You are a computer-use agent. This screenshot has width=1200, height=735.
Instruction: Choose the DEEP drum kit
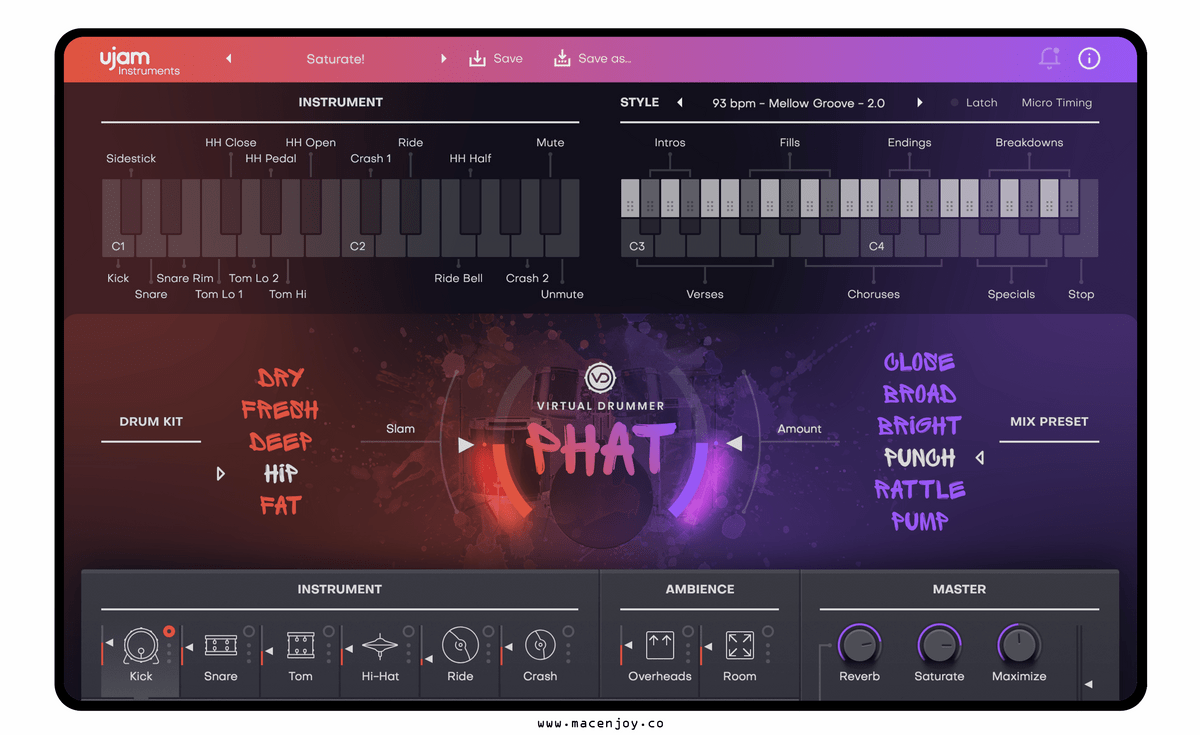pos(280,442)
